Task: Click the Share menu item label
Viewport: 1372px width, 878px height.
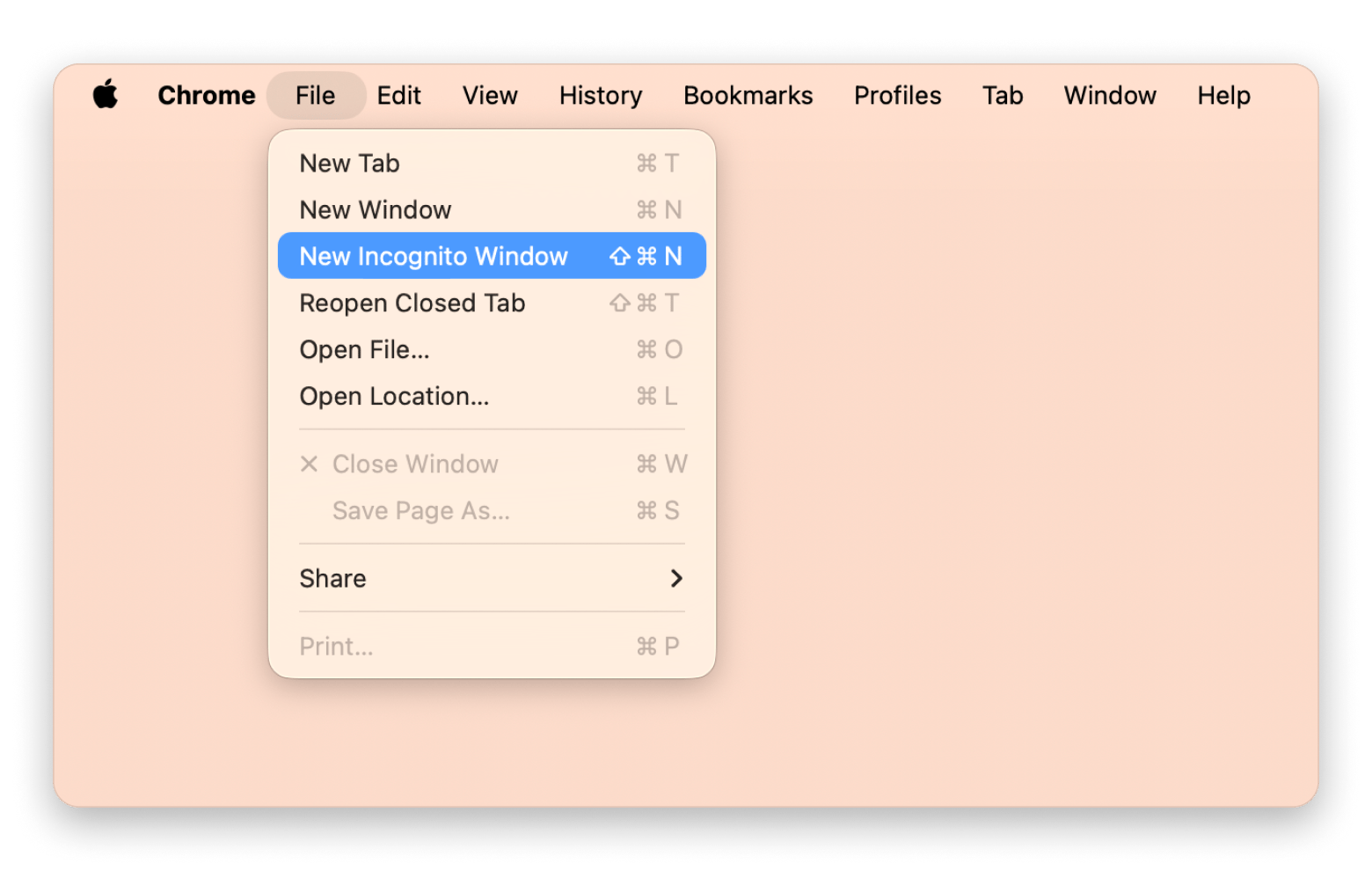Action: pyautogui.click(x=333, y=579)
